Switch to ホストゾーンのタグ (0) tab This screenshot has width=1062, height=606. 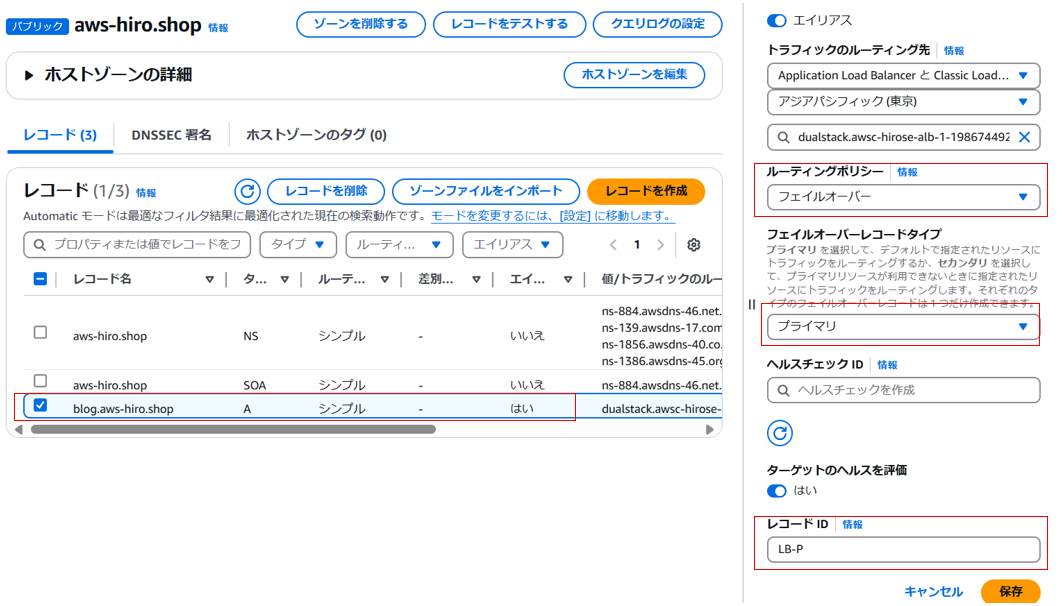point(316,135)
